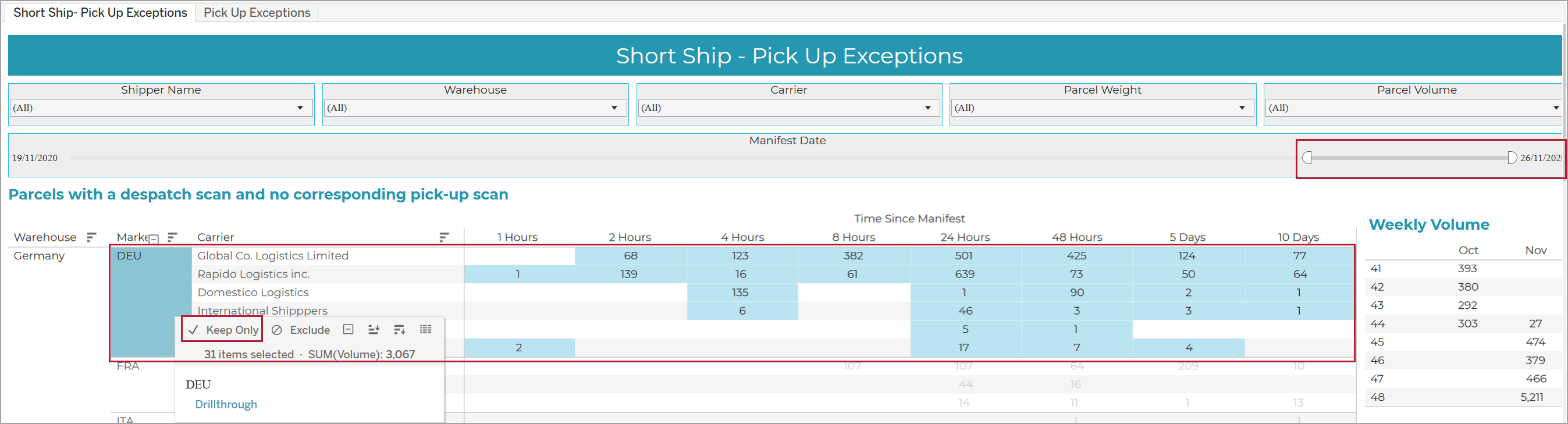
Task: Click the 4 Hours column header
Action: 742,237
